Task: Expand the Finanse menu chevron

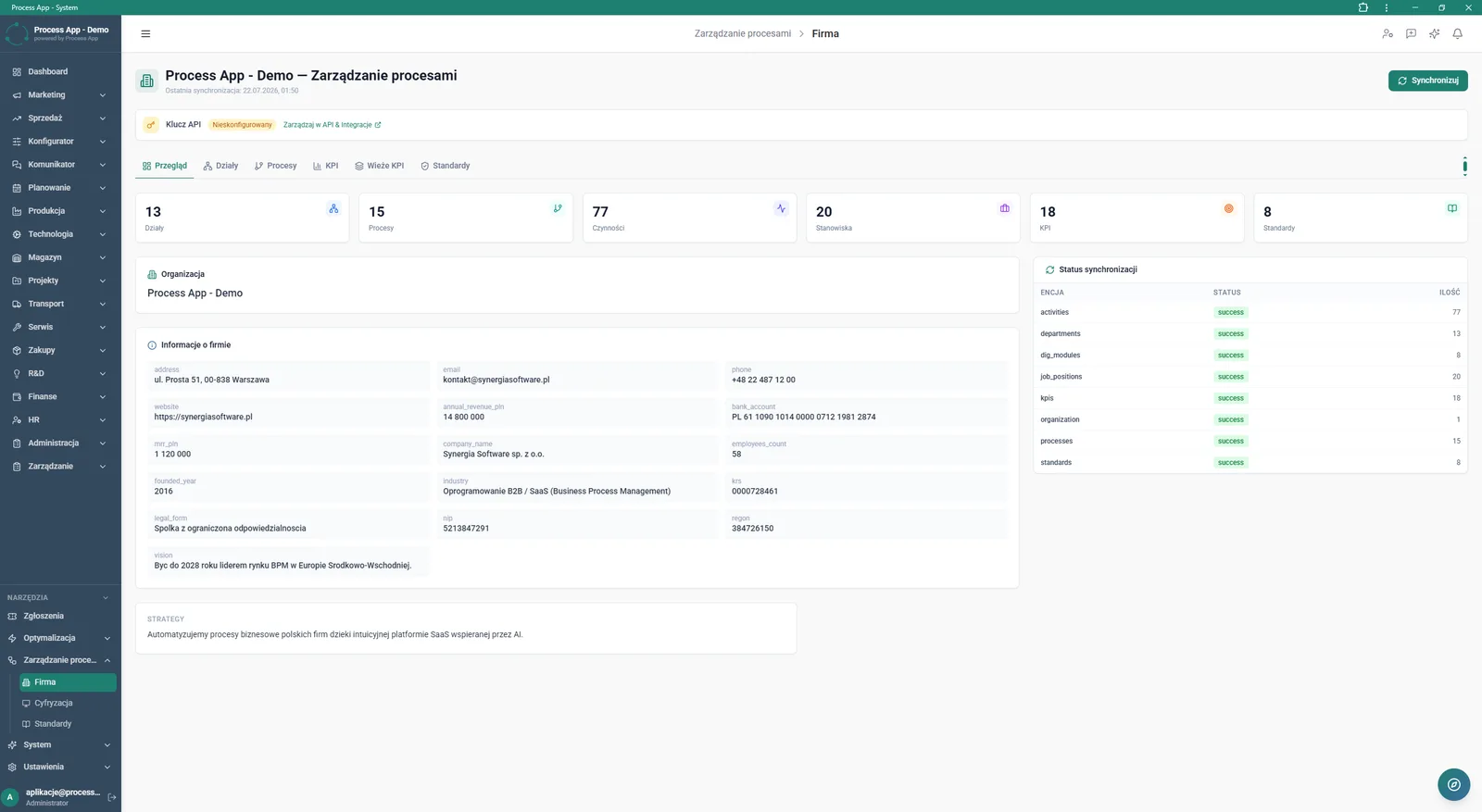Action: [103, 397]
